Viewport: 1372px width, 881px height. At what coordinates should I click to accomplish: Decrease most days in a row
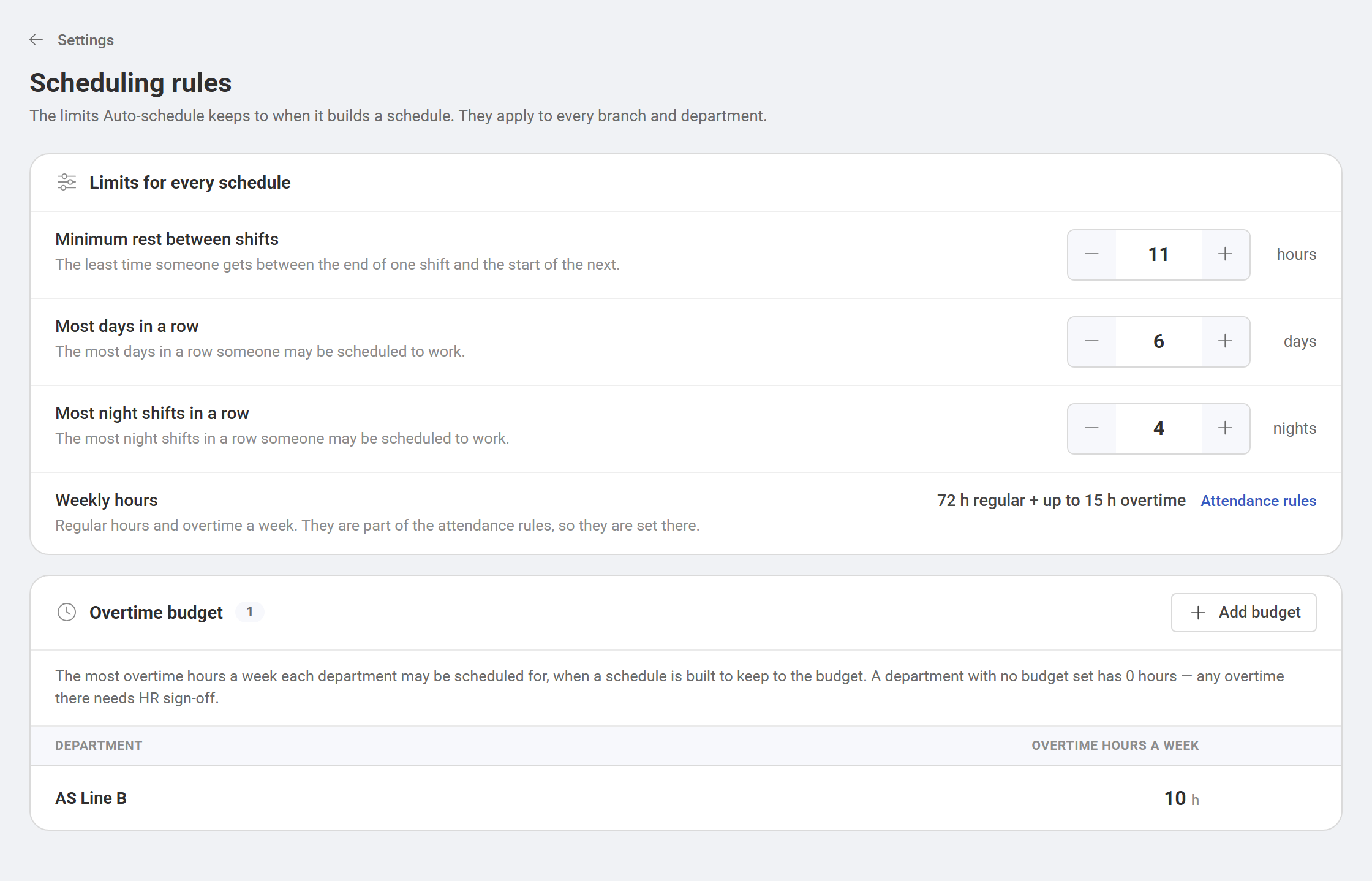point(1091,341)
